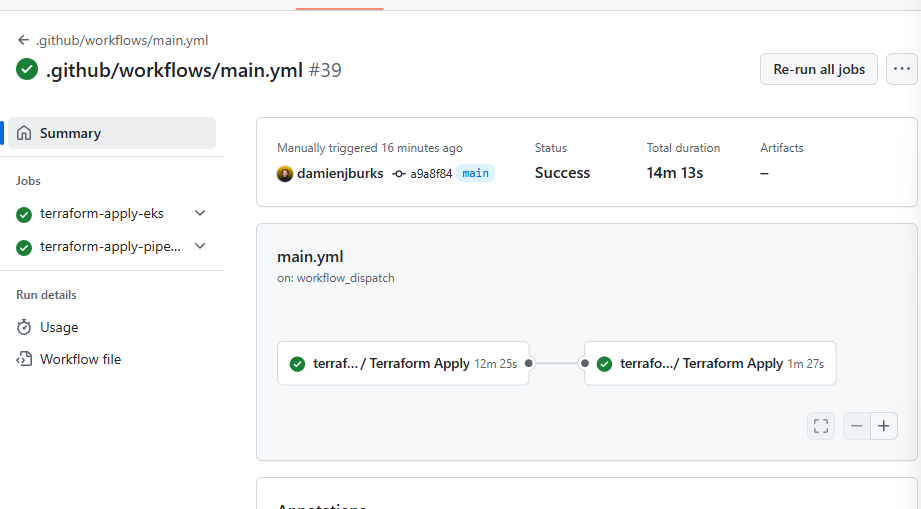Click success check icon on 1m 27s job

(604, 364)
